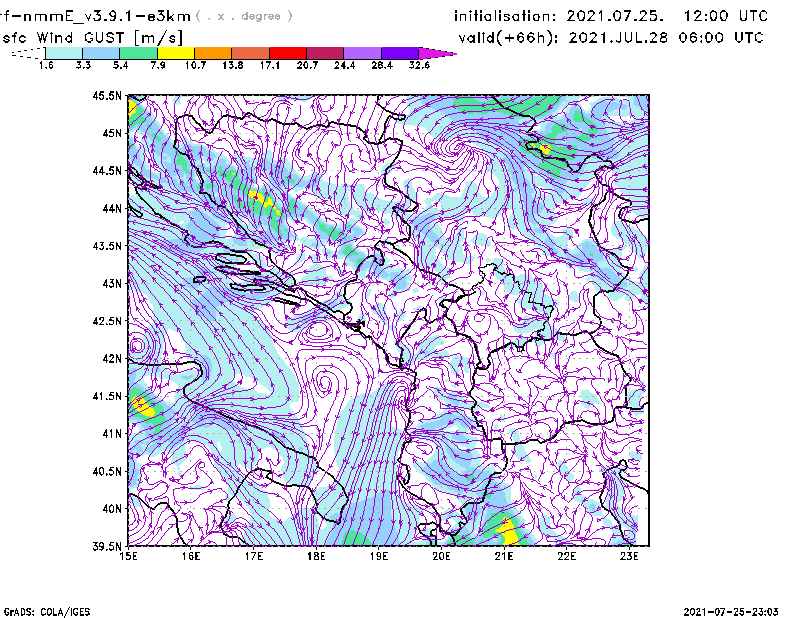Image resolution: width=800 pixels, height=618 pixels.
Task: Click the '16E' longitude label
Action: pos(191,556)
